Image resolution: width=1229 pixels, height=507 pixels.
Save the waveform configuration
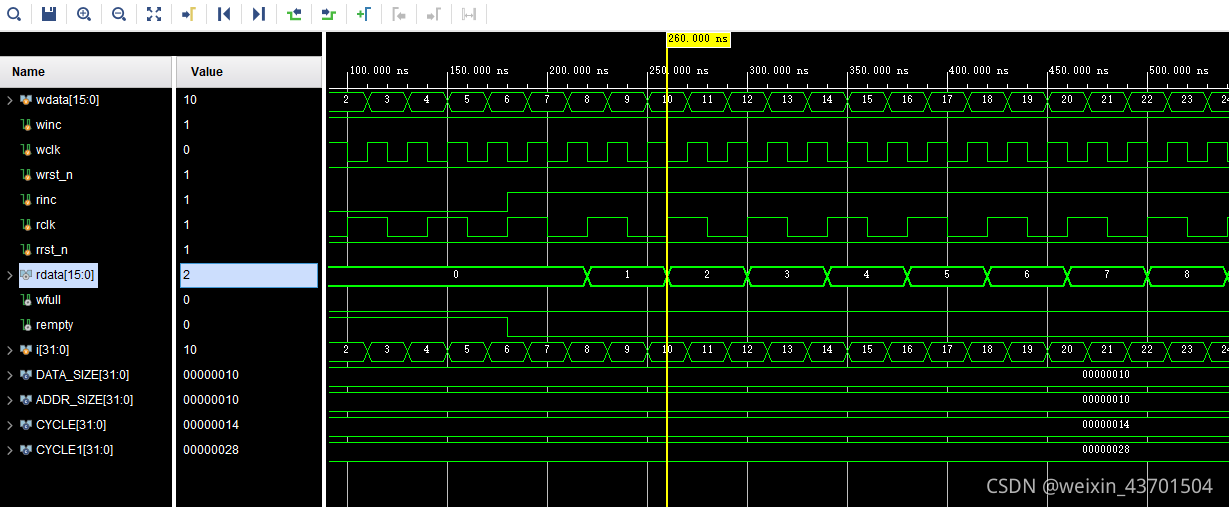(x=49, y=14)
